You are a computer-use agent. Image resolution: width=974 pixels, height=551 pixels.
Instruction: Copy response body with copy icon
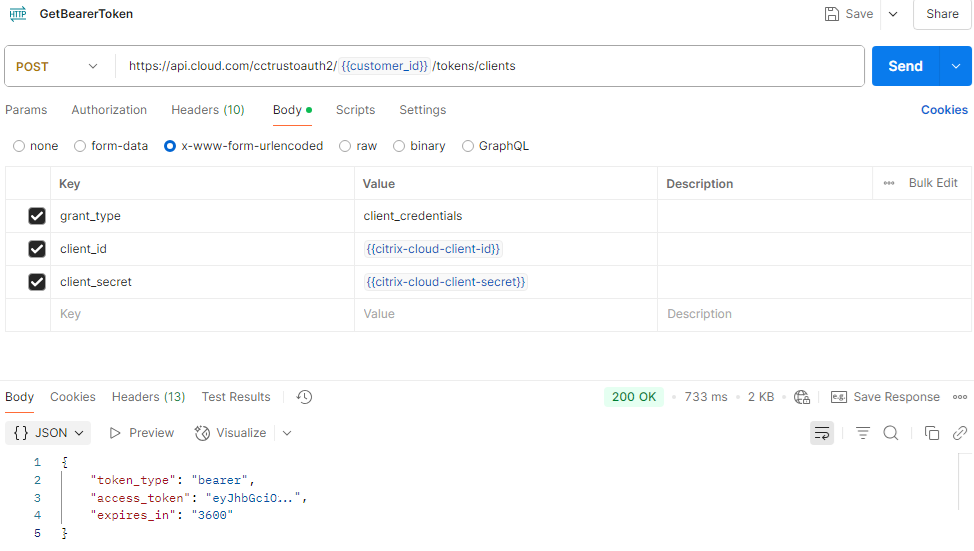pyautogui.click(x=931, y=433)
